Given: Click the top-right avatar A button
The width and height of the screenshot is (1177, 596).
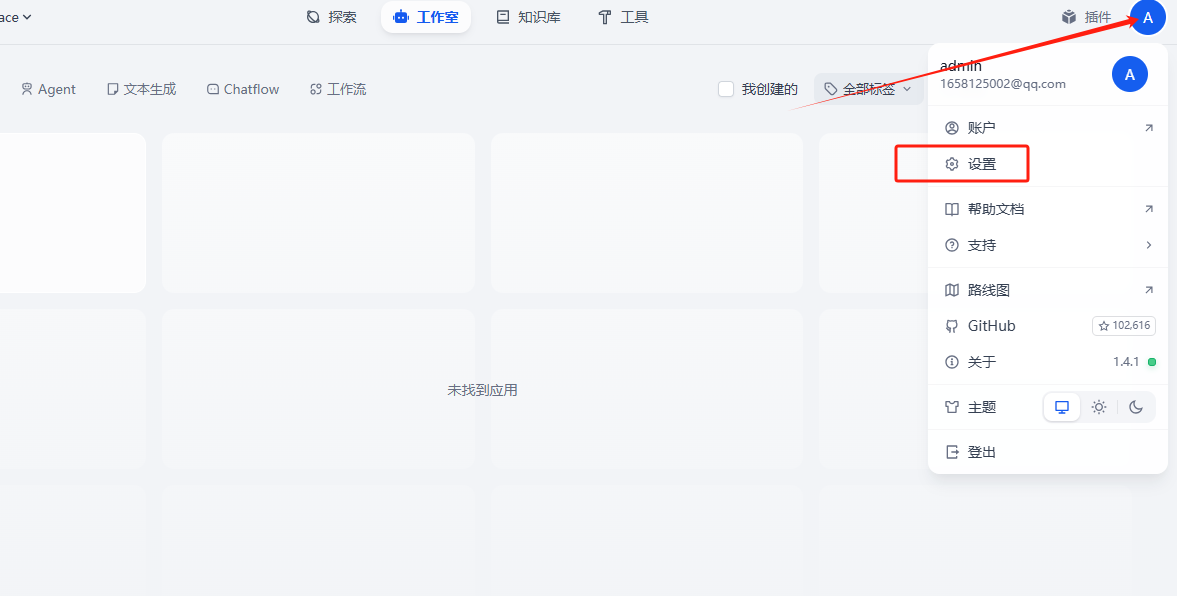Looking at the screenshot, I should 1147,18.
